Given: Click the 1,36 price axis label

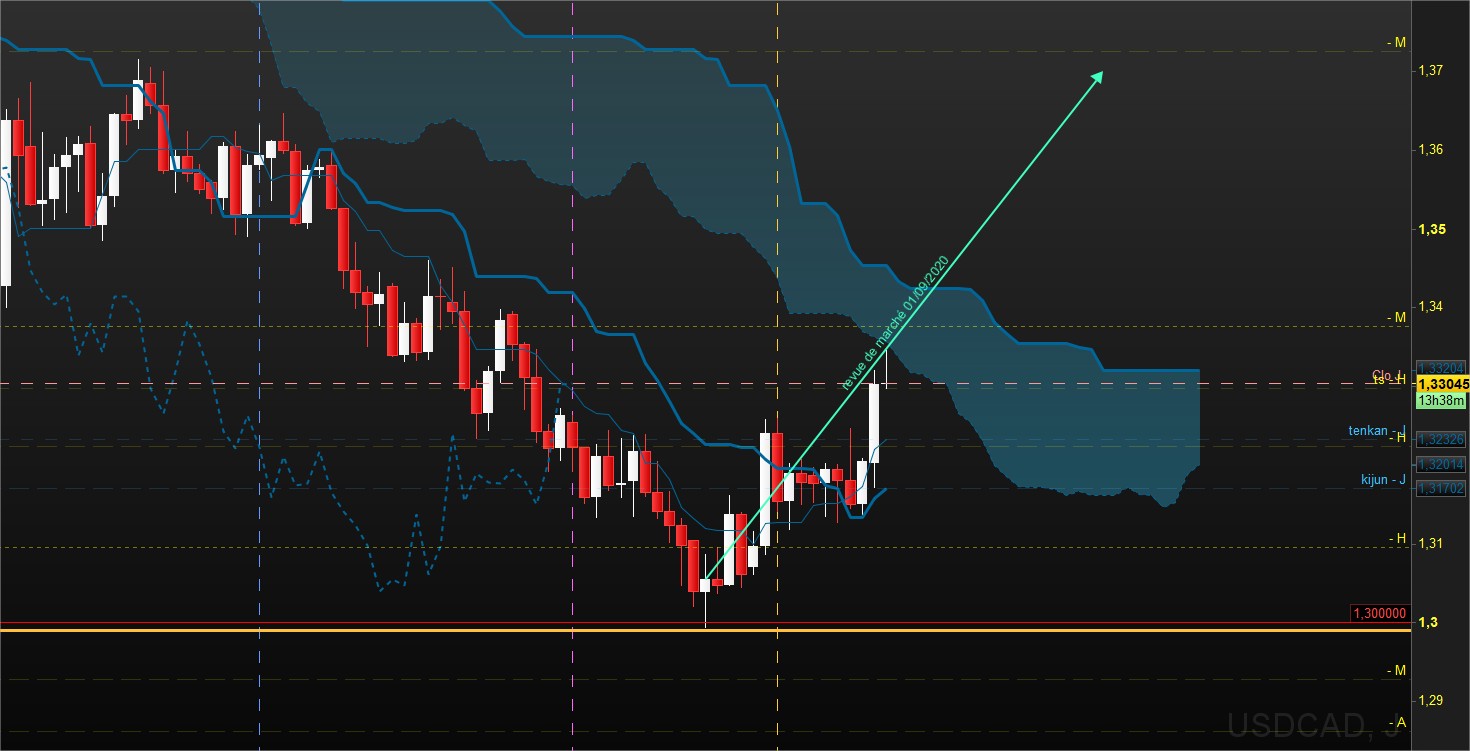Looking at the screenshot, I should tap(1429, 149).
